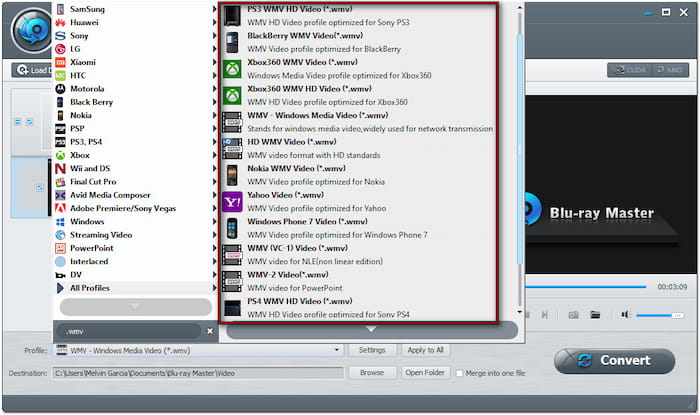Expand the Adobe Premiere/Sony Vegas category

(x=124, y=208)
